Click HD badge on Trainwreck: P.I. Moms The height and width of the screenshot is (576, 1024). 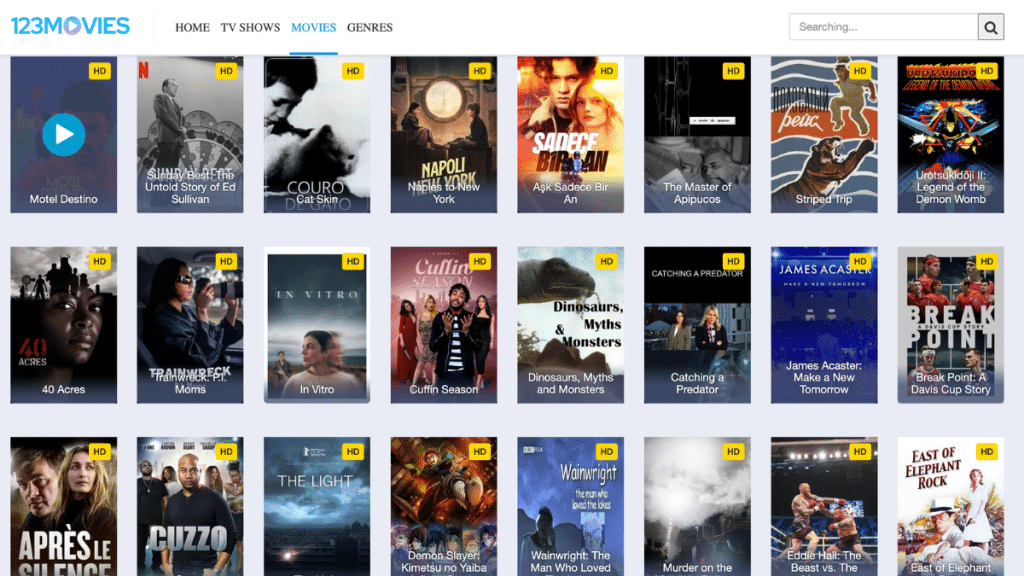(226, 261)
